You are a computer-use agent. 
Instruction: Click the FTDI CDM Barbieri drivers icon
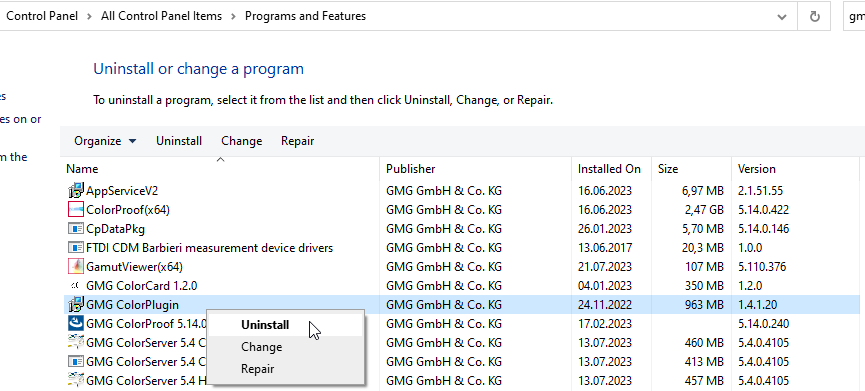pos(75,248)
